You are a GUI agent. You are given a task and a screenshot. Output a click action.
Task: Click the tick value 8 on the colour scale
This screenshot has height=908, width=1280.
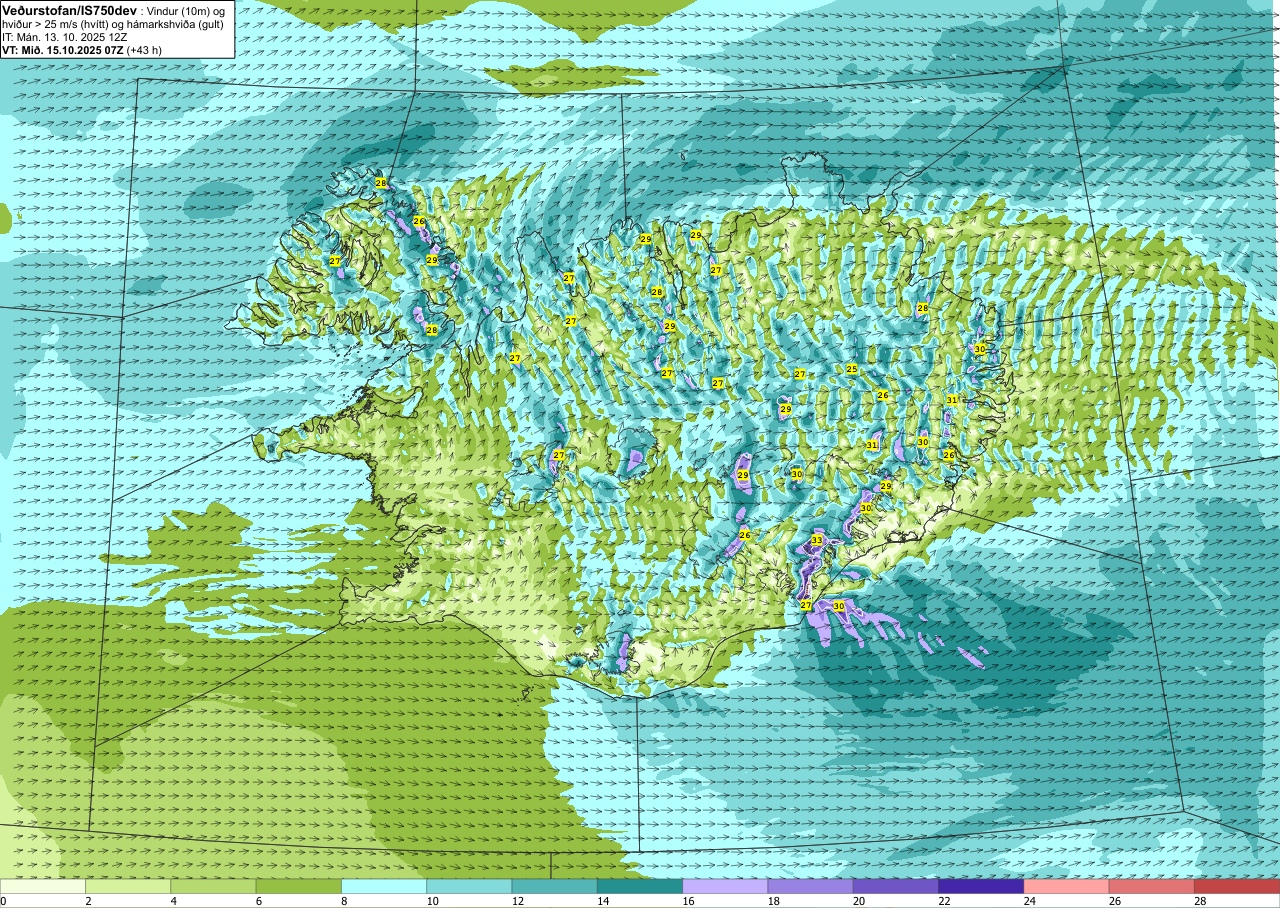[342, 901]
